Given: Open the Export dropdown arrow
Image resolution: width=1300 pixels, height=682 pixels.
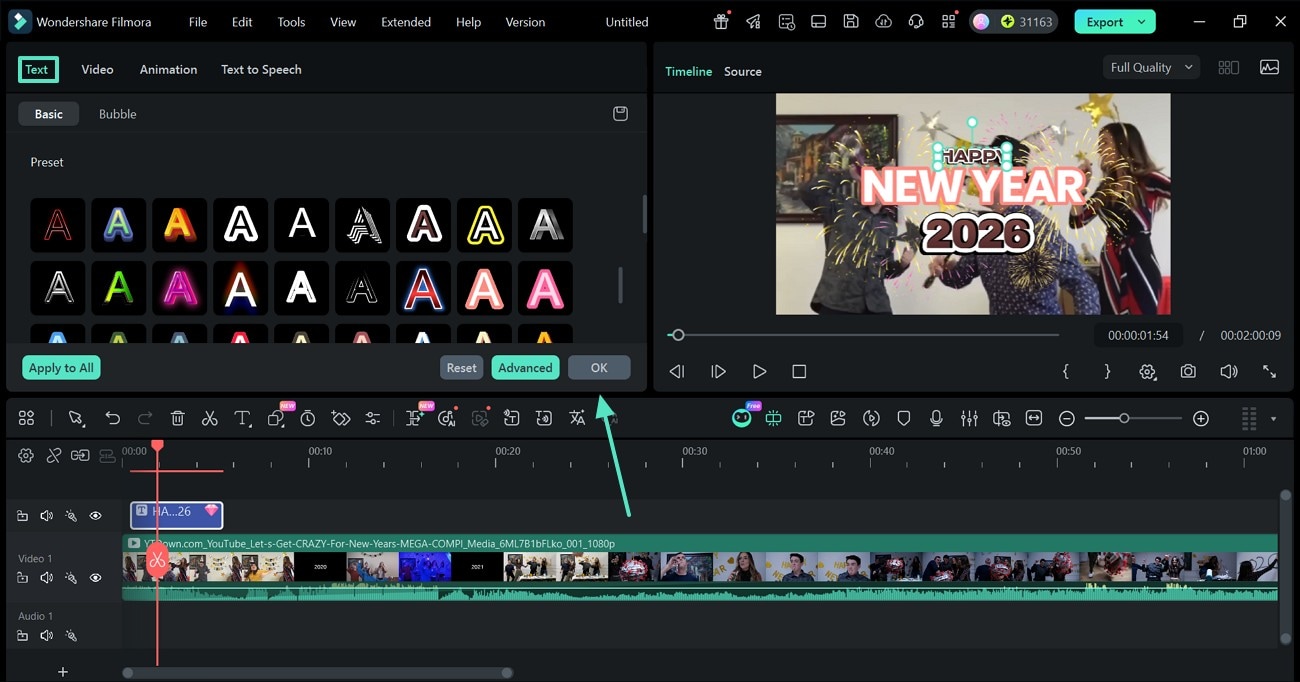Looking at the screenshot, I should pos(1140,21).
